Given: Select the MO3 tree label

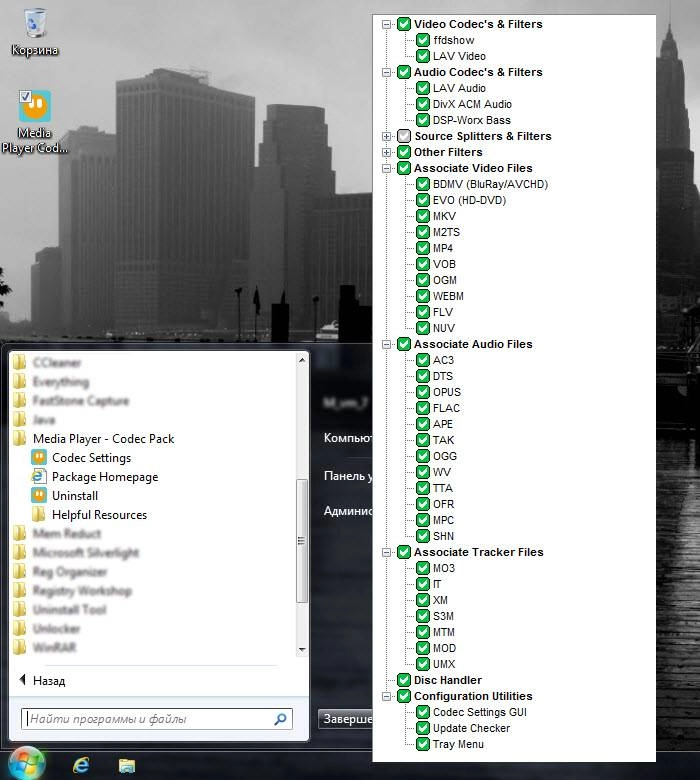Looking at the screenshot, I should pos(443,568).
